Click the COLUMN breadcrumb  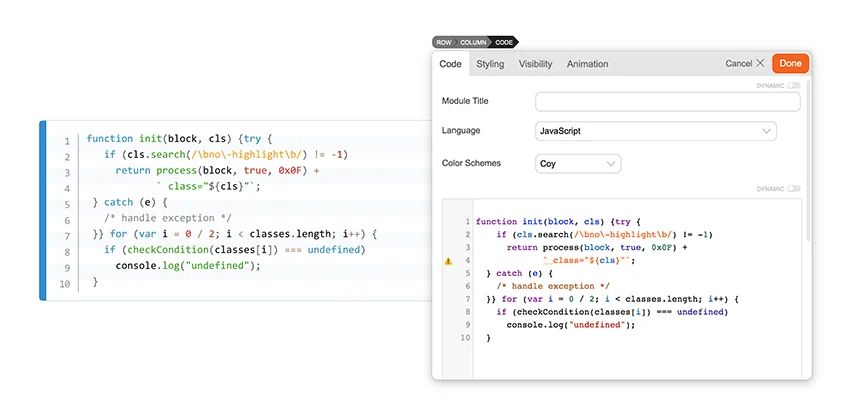point(473,42)
